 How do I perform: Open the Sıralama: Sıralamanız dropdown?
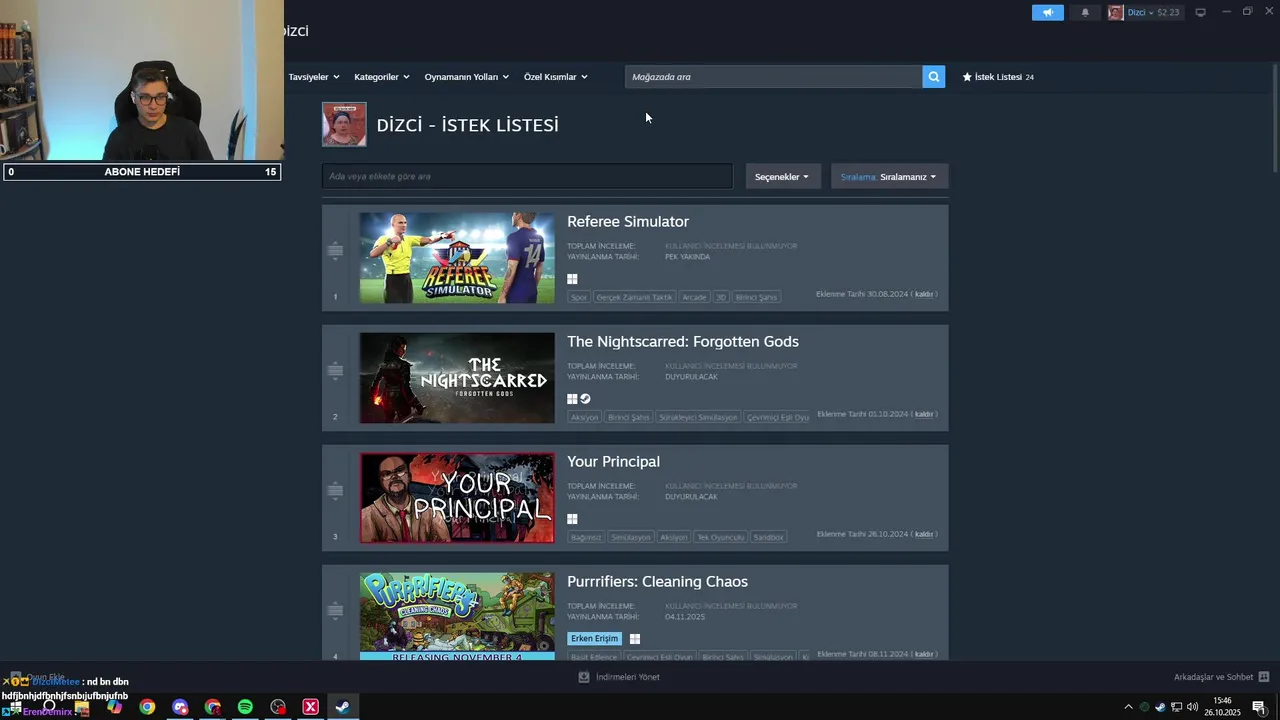coord(889,176)
